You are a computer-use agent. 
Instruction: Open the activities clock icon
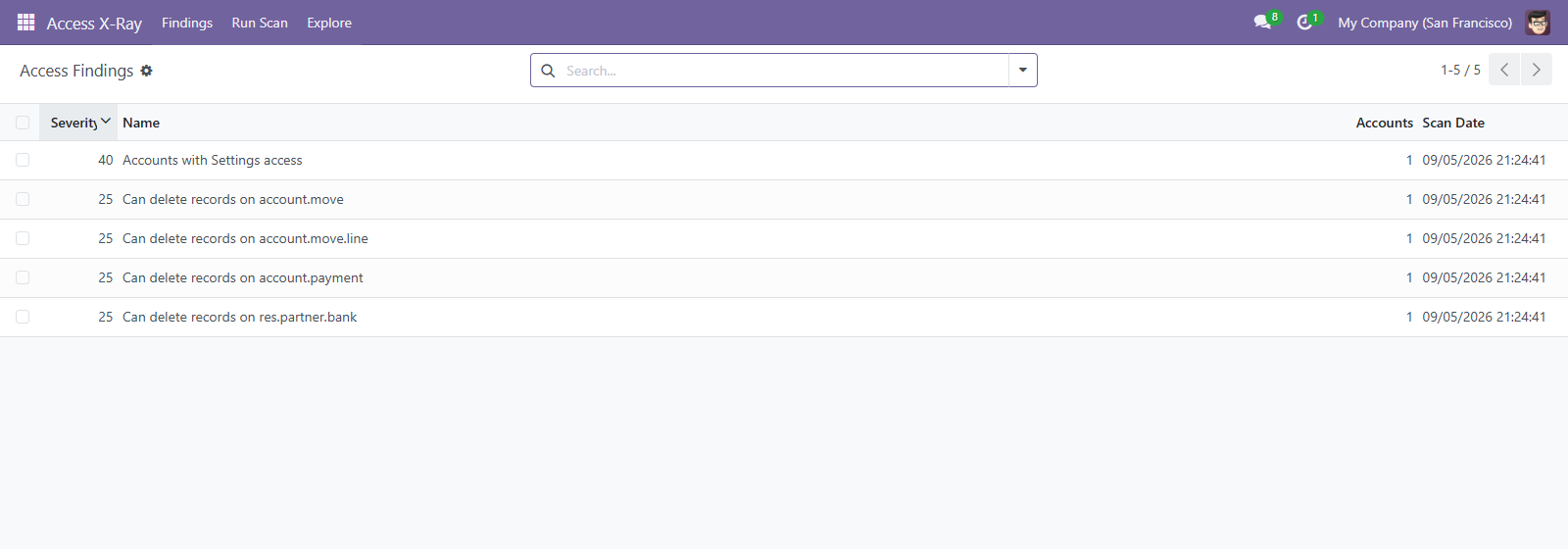pos(1304,22)
